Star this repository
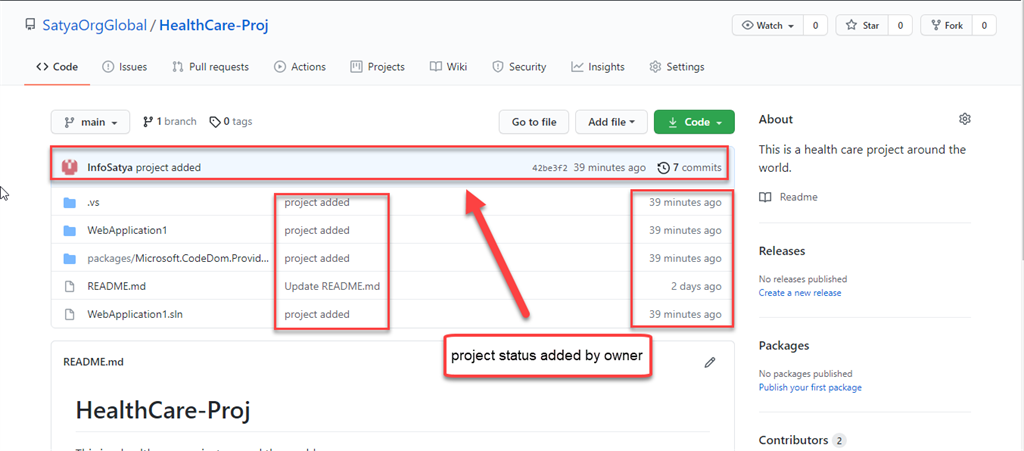Image resolution: width=1024 pixels, height=451 pixels. pos(862,25)
